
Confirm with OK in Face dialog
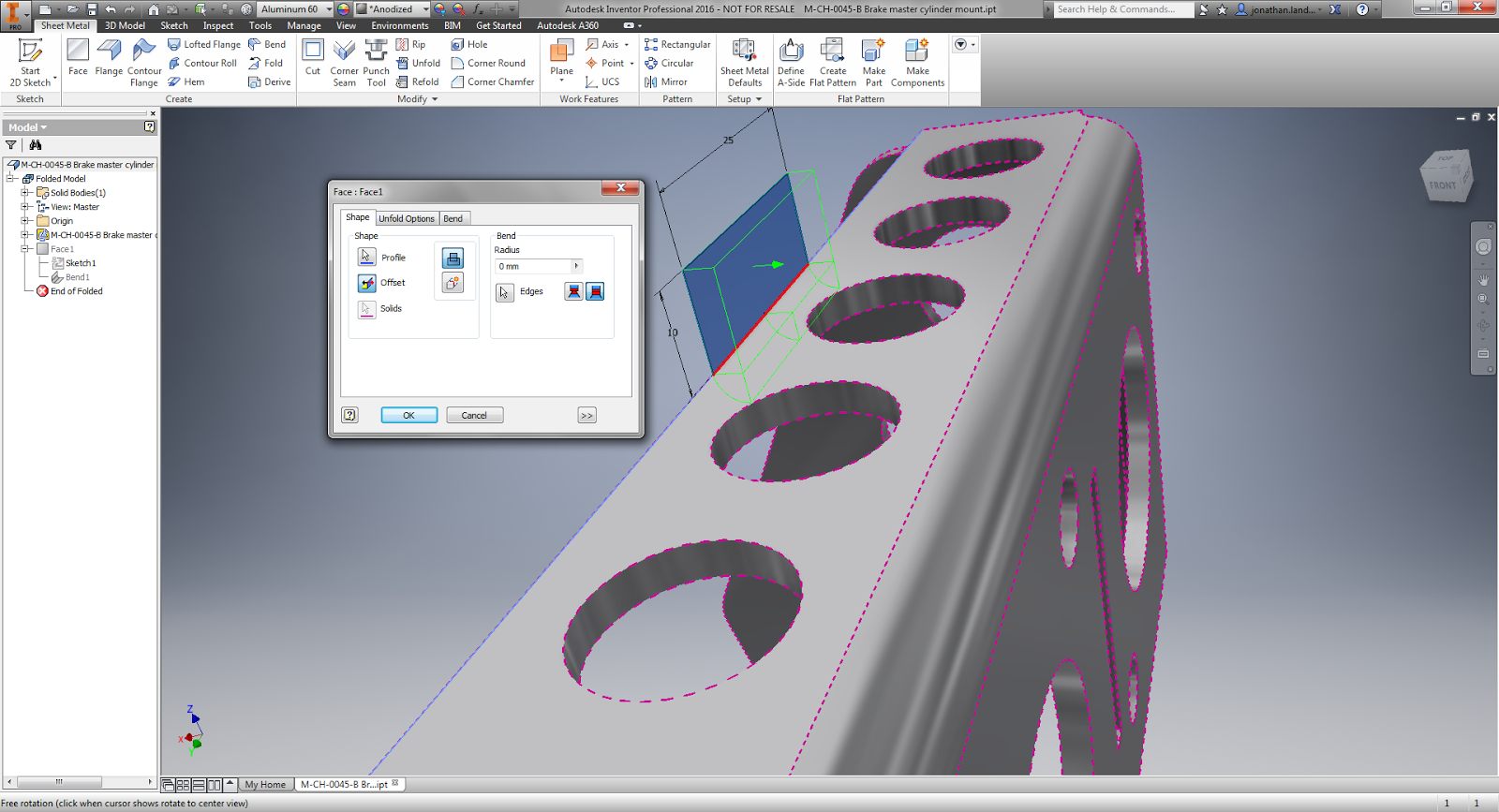(408, 415)
